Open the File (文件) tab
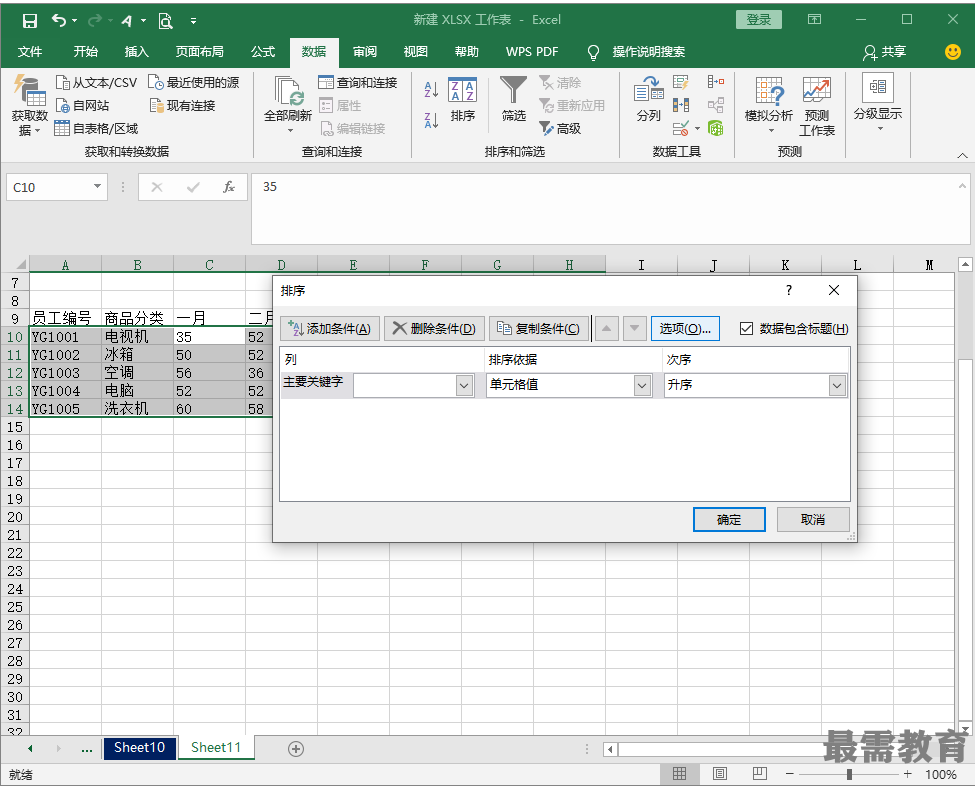Screen dimensions: 975x786 (x=30, y=52)
